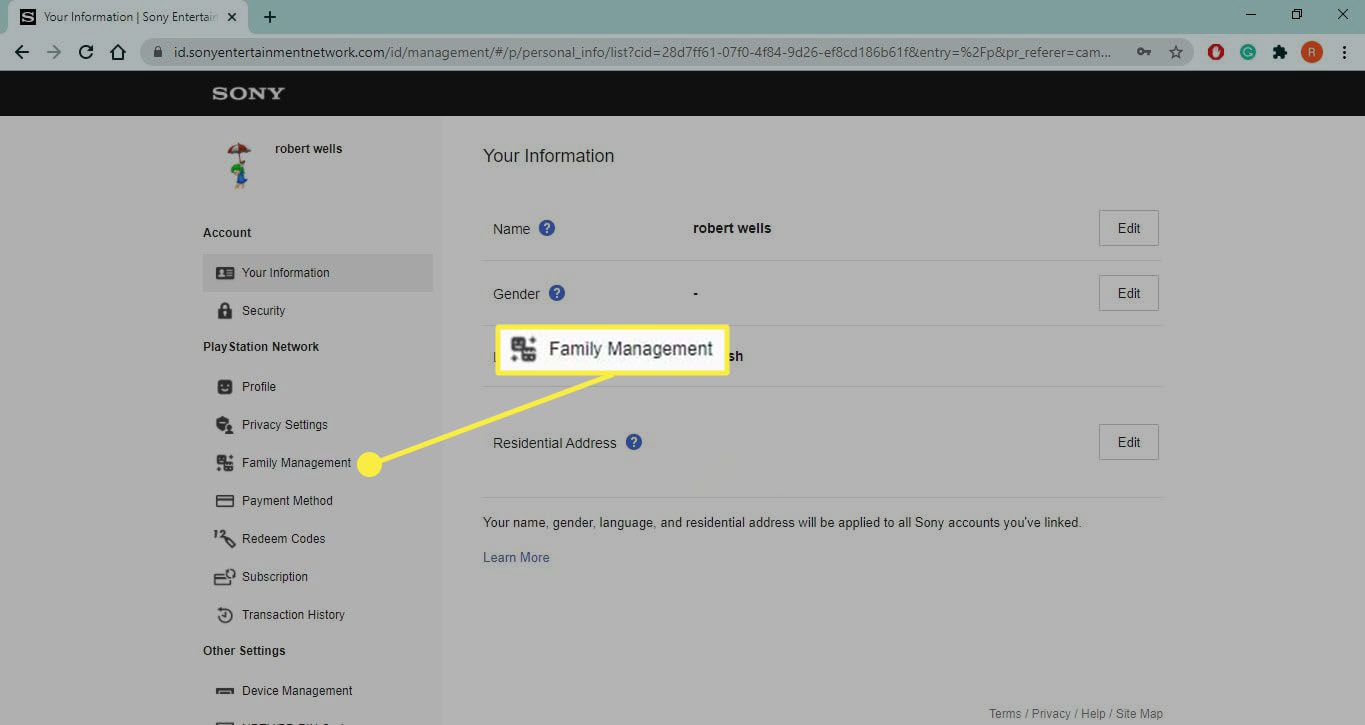The height and width of the screenshot is (725, 1365).
Task: Select Family Management in the sidebar
Action: (296, 463)
